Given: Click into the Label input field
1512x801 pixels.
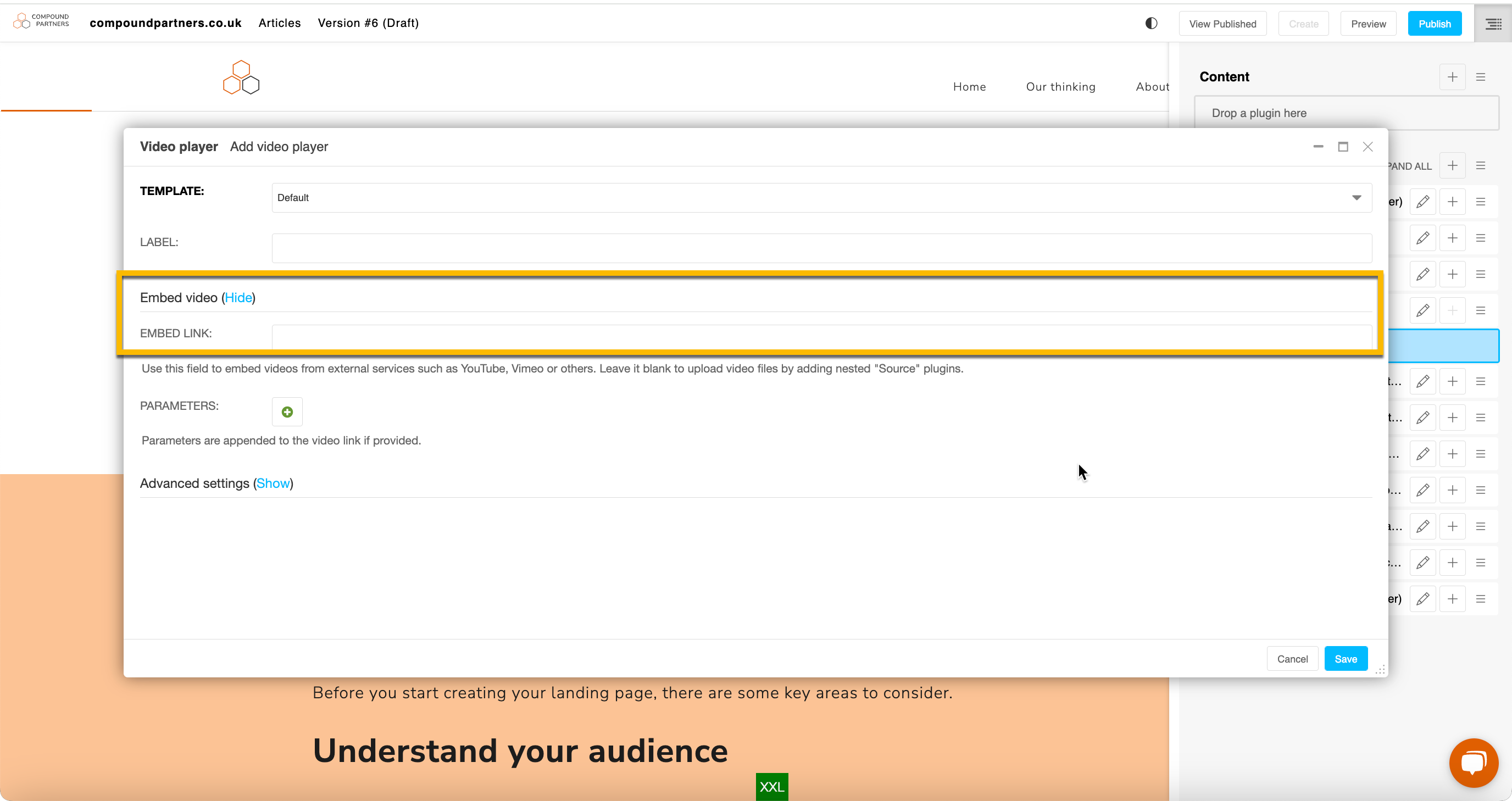Looking at the screenshot, I should click(x=822, y=248).
